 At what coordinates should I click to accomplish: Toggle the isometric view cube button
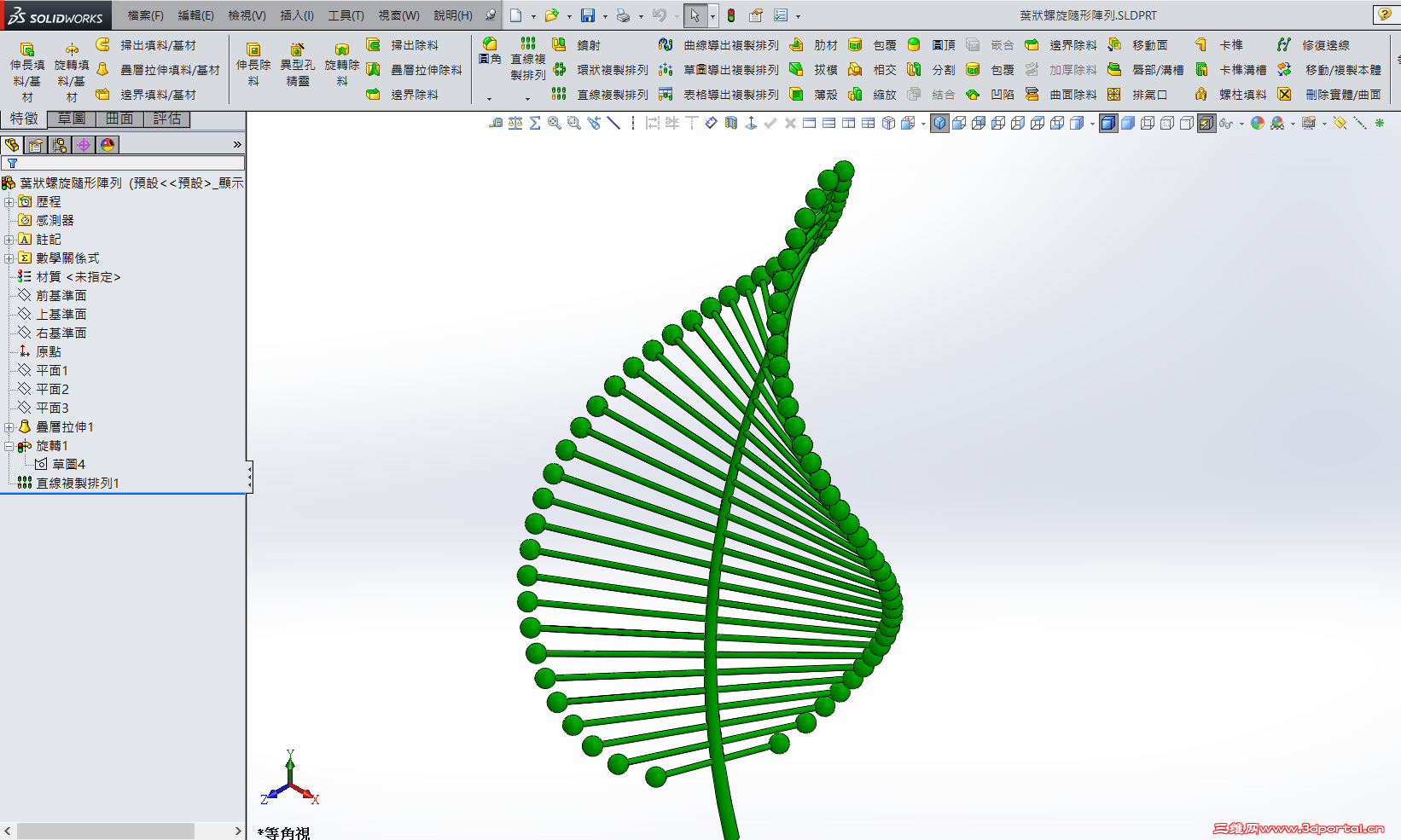point(940,124)
